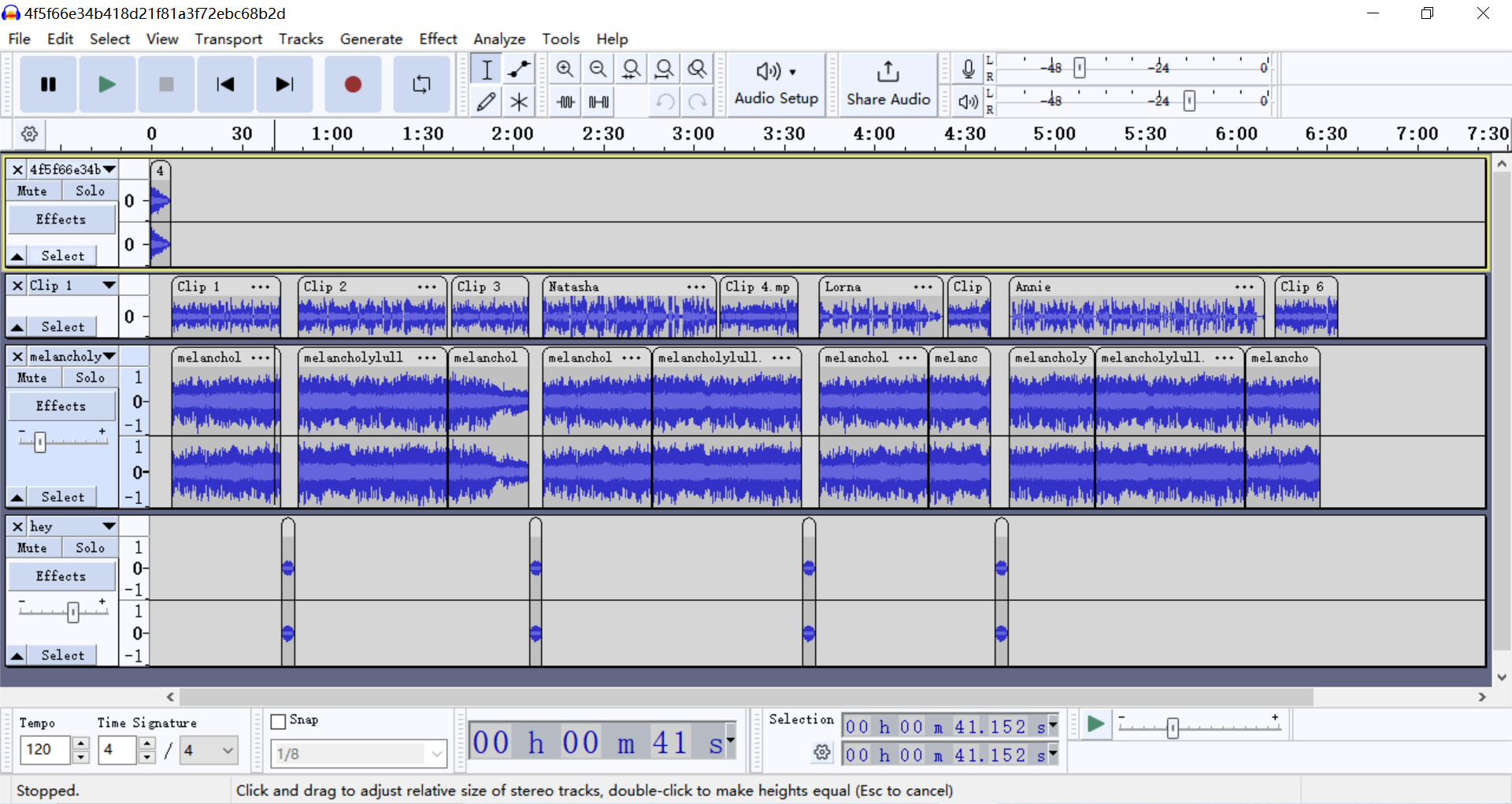Toggle the Snap checkbox
The image size is (1512, 804).
tap(278, 721)
